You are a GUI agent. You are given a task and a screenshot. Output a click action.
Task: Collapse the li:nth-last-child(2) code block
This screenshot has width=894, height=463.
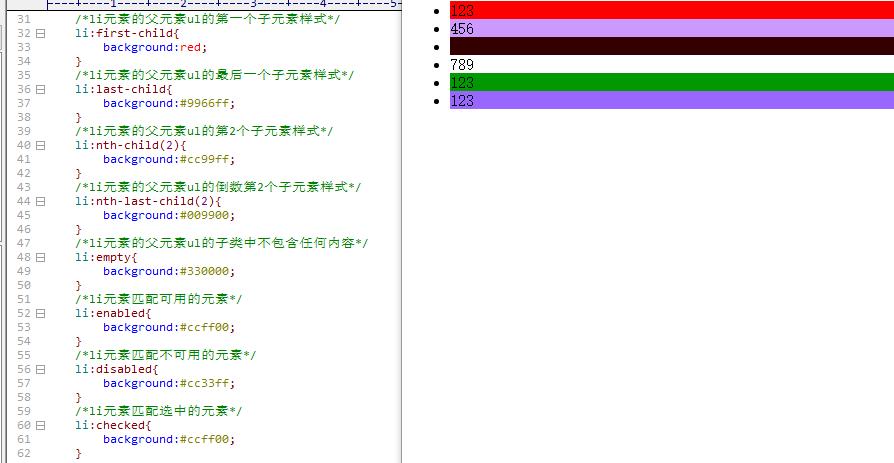tap(40, 201)
